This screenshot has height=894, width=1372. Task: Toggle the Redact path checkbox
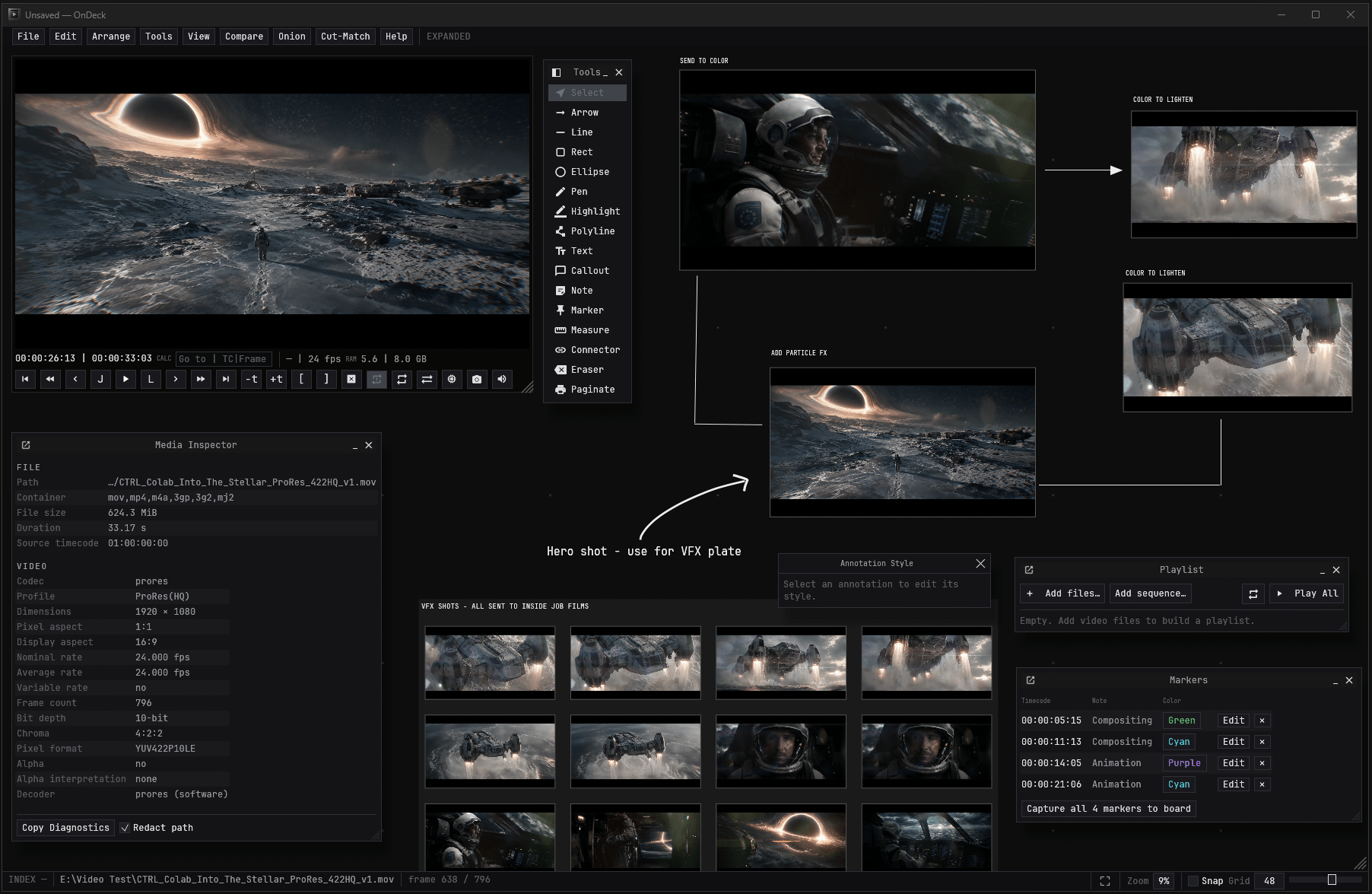pyautogui.click(x=125, y=828)
